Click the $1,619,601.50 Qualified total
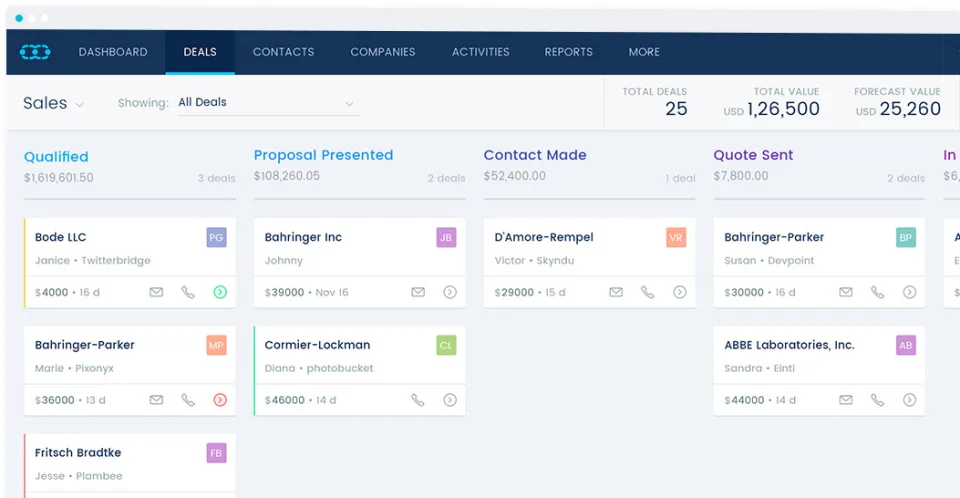 coord(59,178)
